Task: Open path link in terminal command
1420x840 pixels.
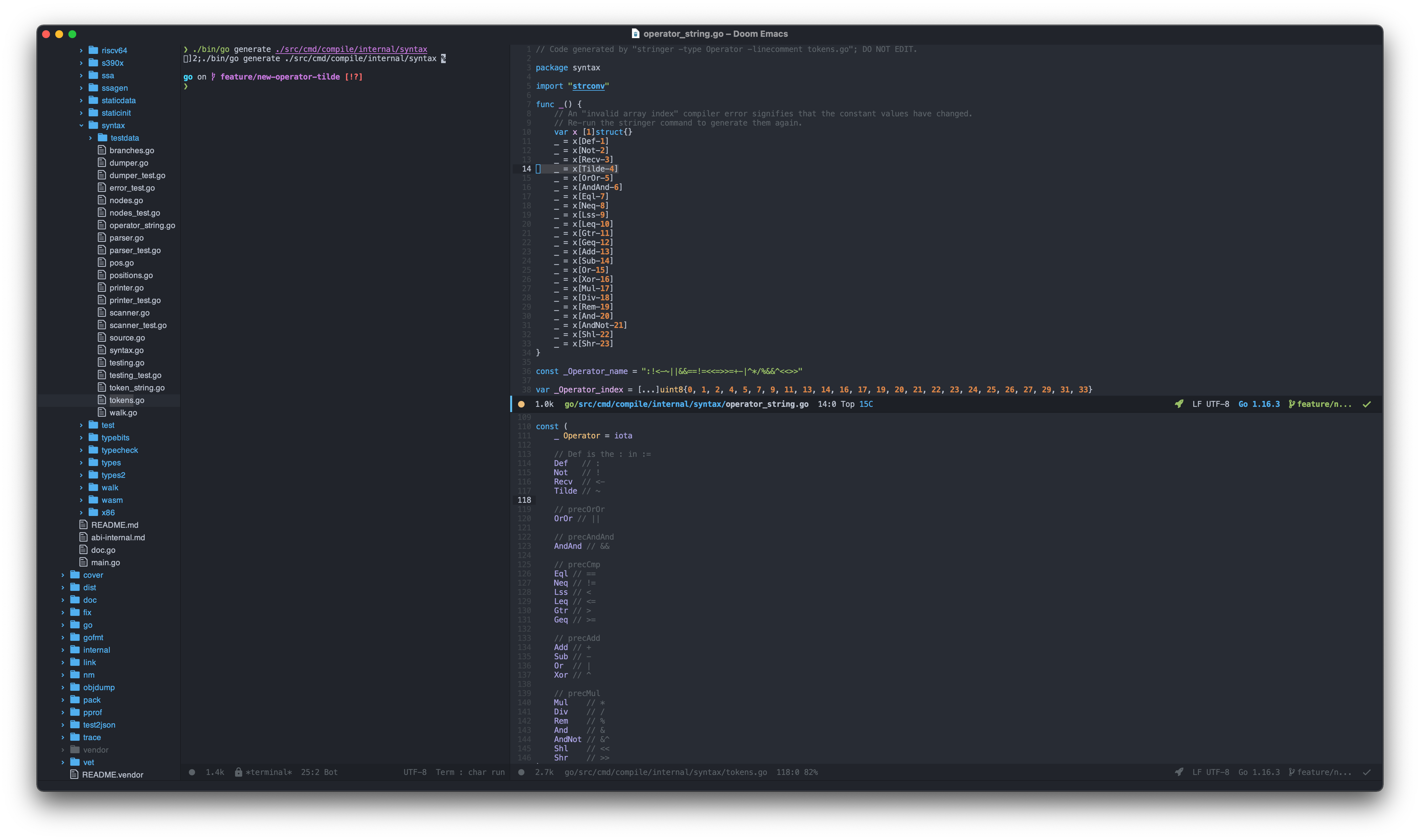Action: (x=351, y=49)
